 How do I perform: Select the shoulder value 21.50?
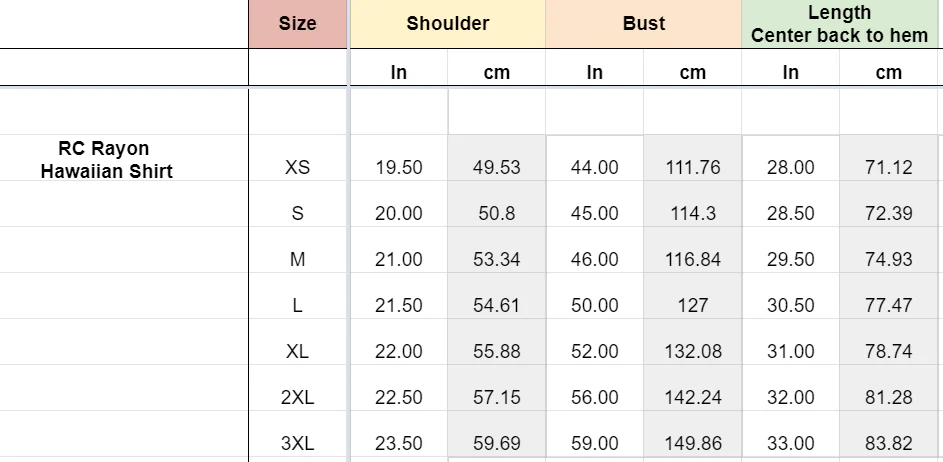click(398, 305)
